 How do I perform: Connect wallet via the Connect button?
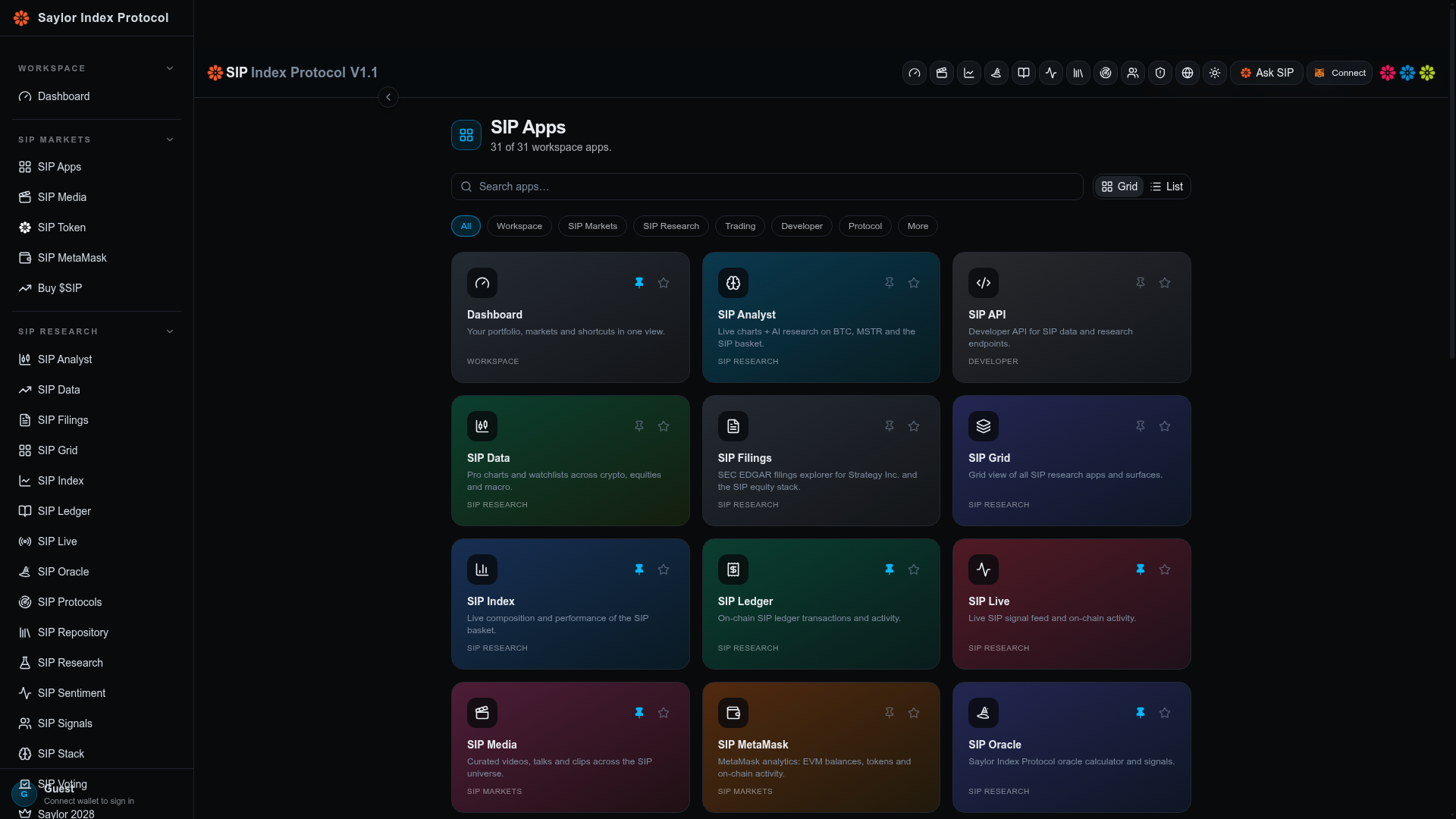[1339, 73]
